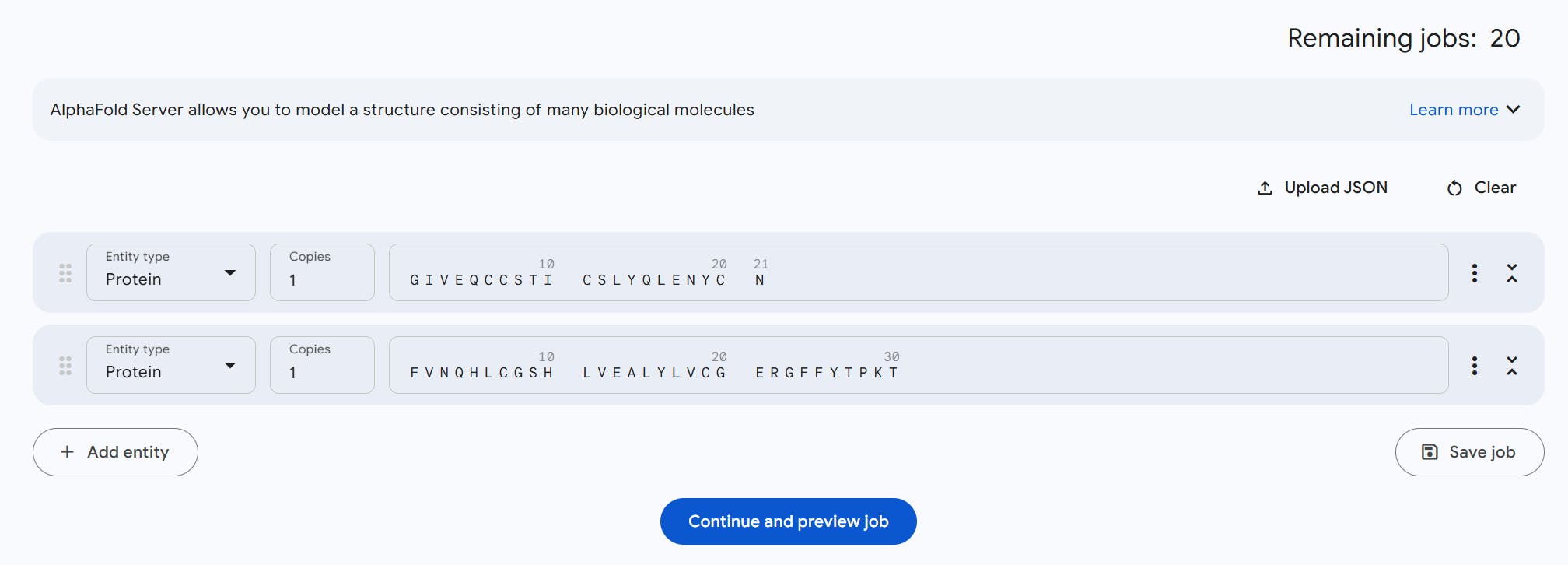Follow the Learn more link
1568x565 pixels.
[x=1453, y=110]
